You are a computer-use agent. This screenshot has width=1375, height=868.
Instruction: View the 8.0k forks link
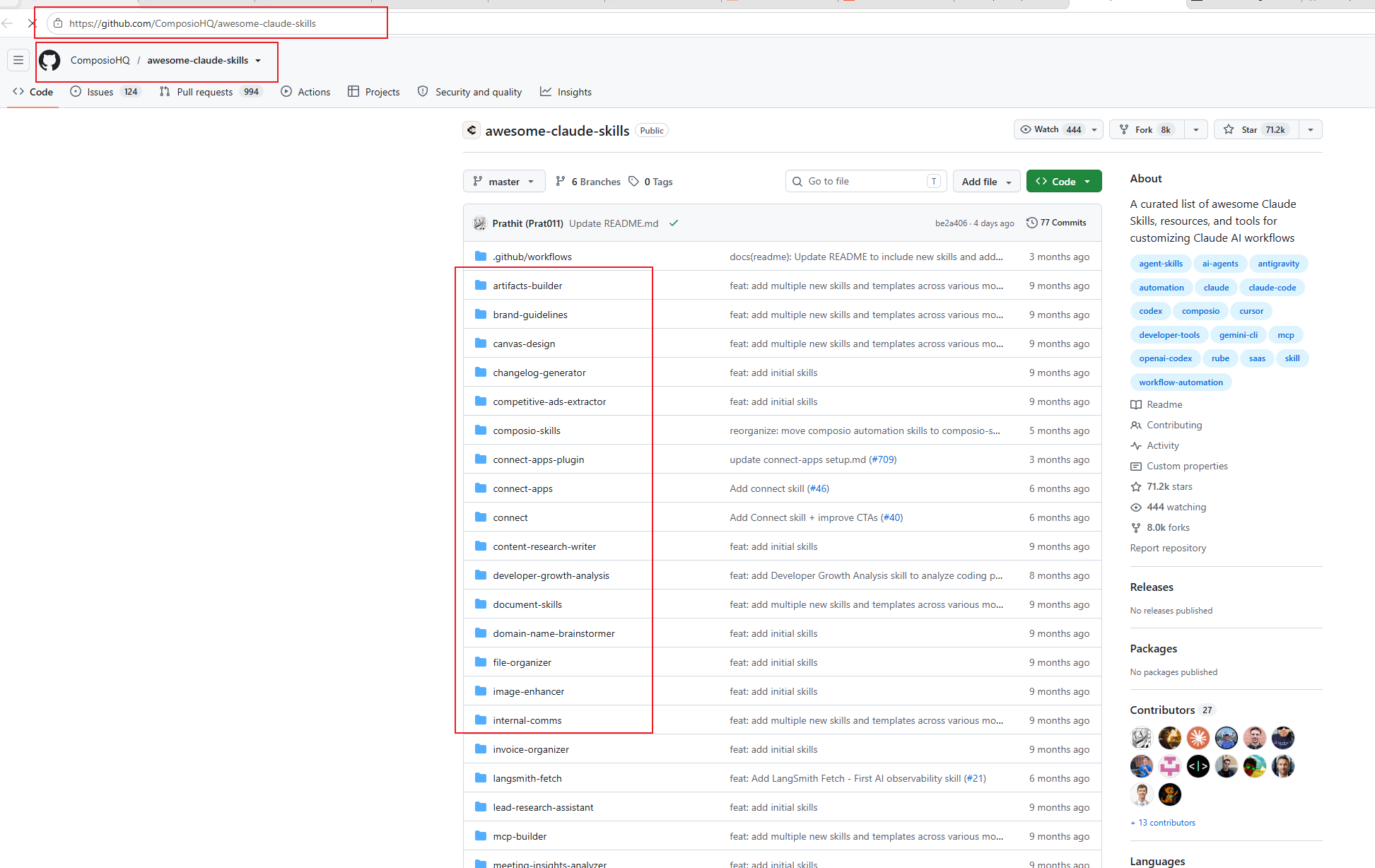coord(1160,527)
